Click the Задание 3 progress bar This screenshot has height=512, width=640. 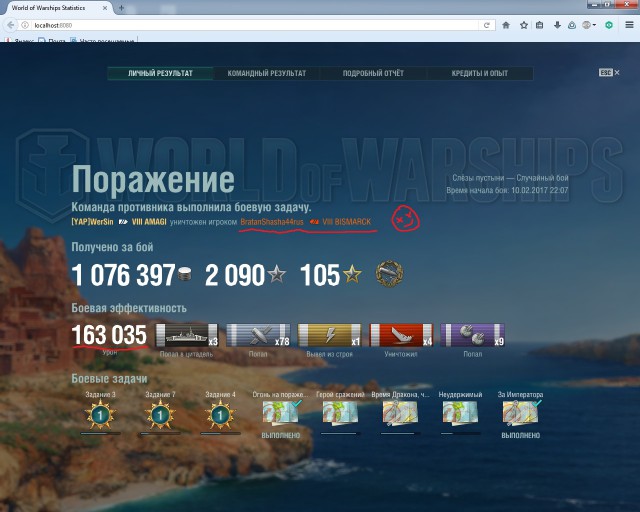100,434
